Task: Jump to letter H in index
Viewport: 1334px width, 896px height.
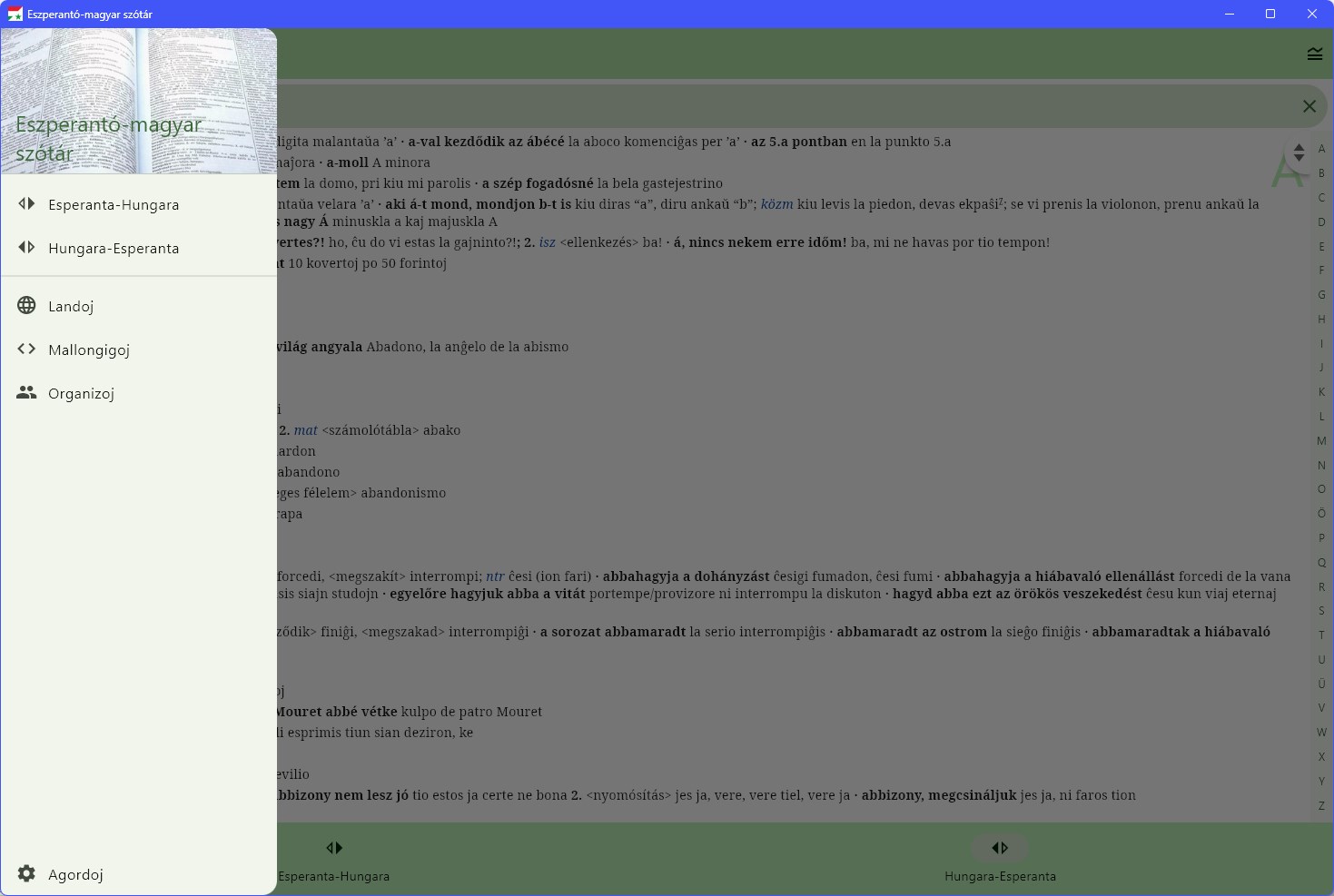Action: point(1321,320)
